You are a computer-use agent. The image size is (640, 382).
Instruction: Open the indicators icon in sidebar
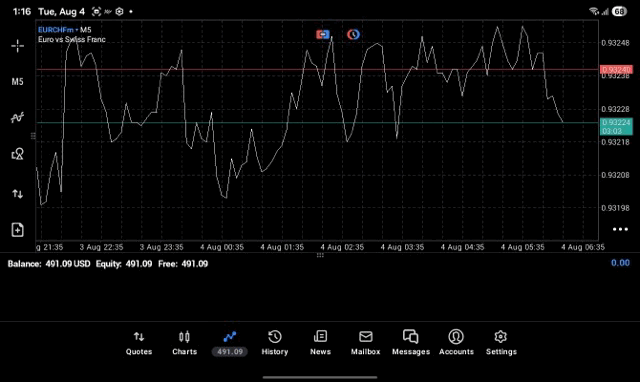(x=17, y=118)
